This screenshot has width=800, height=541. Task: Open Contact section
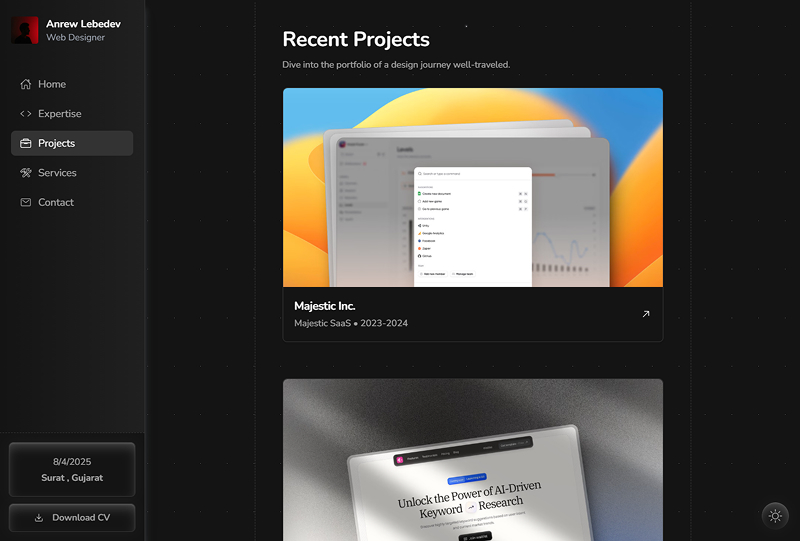tap(72, 203)
